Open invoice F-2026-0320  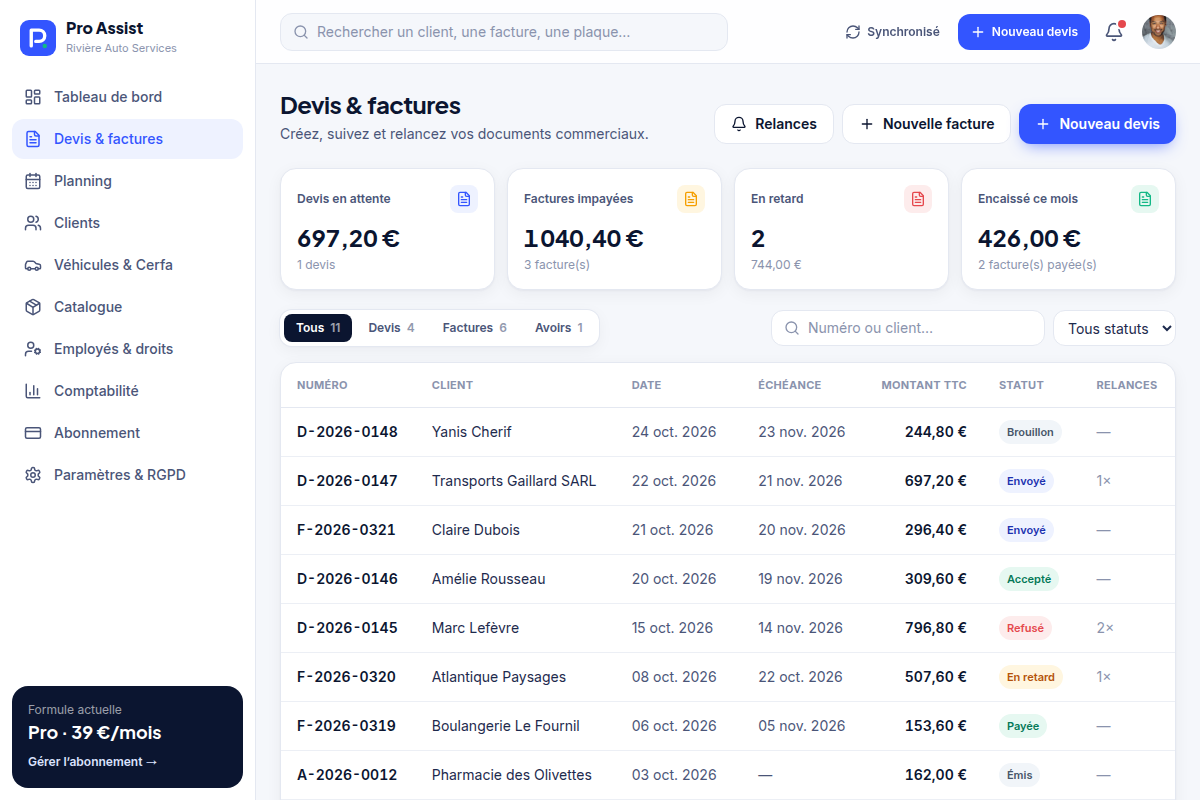pyautogui.click(x=346, y=677)
